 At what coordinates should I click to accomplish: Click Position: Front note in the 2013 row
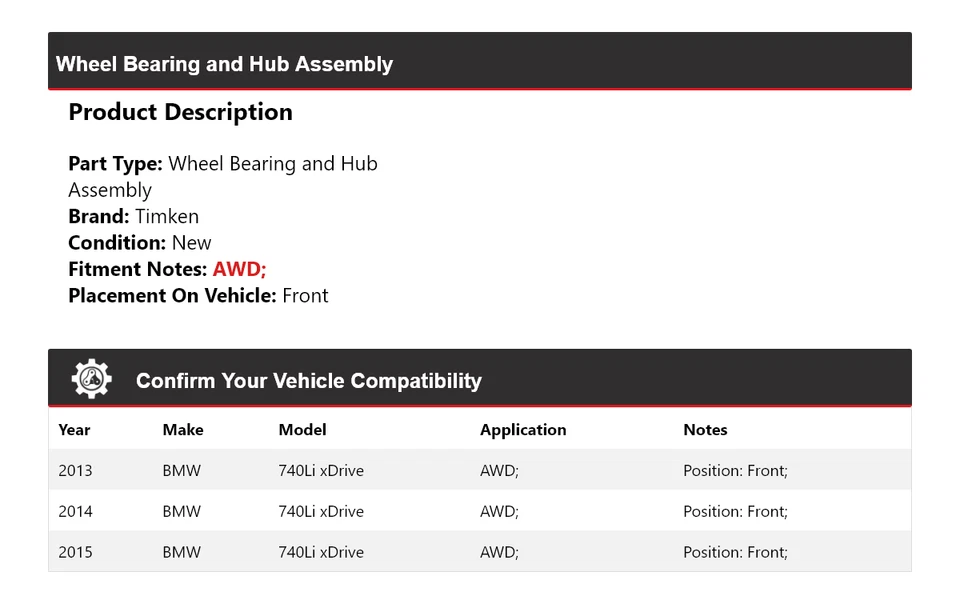(735, 470)
